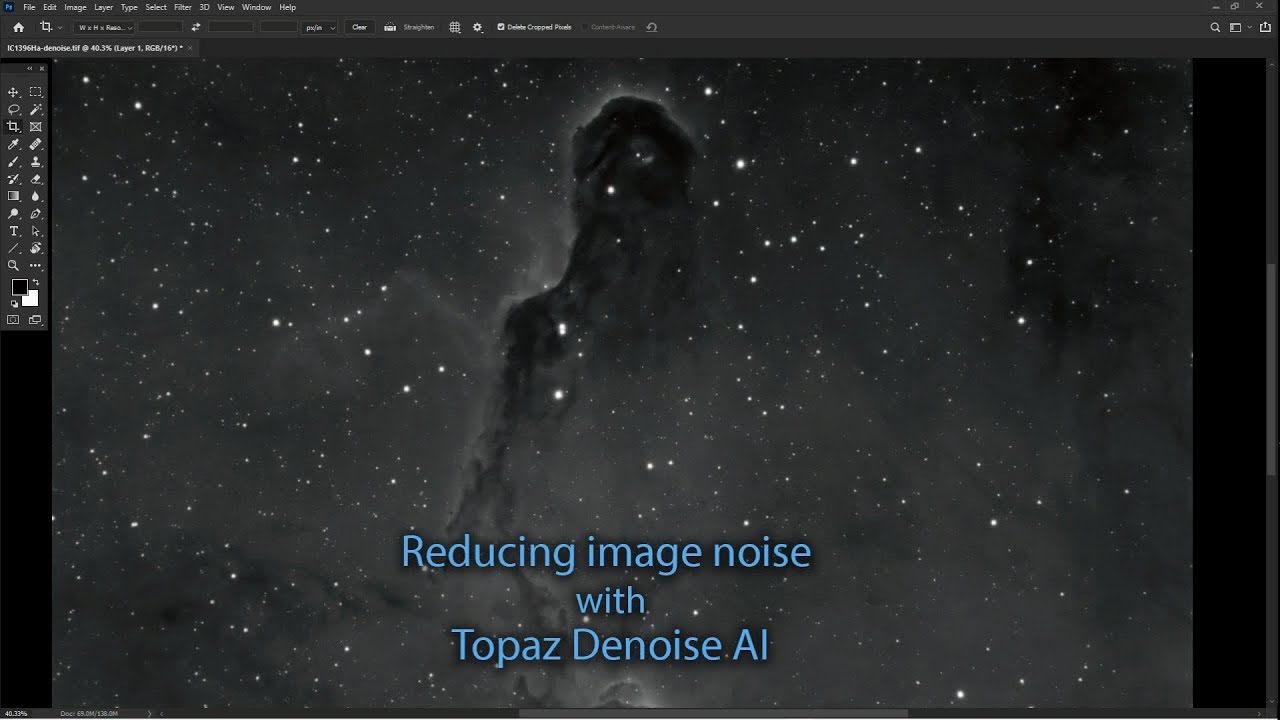Open the Edit Toolbar three-dots menu

click(x=36, y=266)
